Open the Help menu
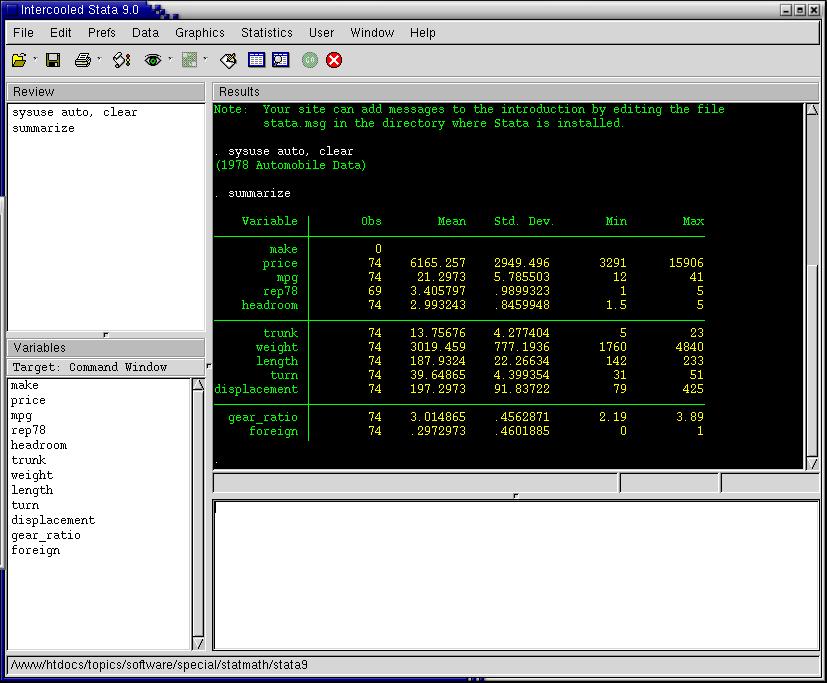This screenshot has height=683, width=827. pyautogui.click(x=423, y=33)
